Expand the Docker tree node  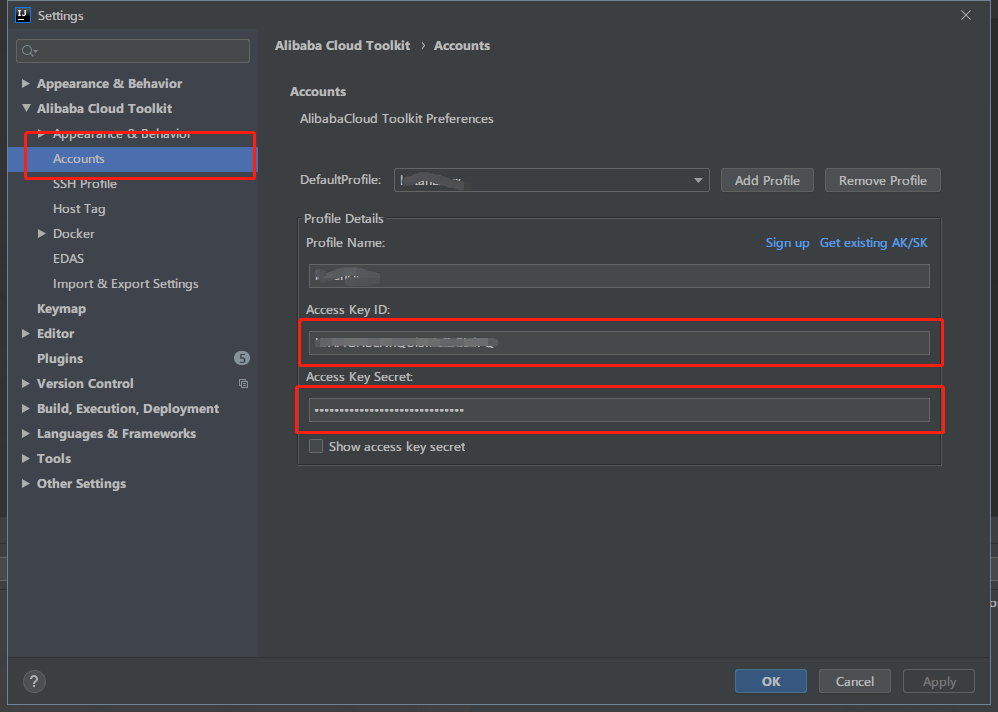point(41,234)
